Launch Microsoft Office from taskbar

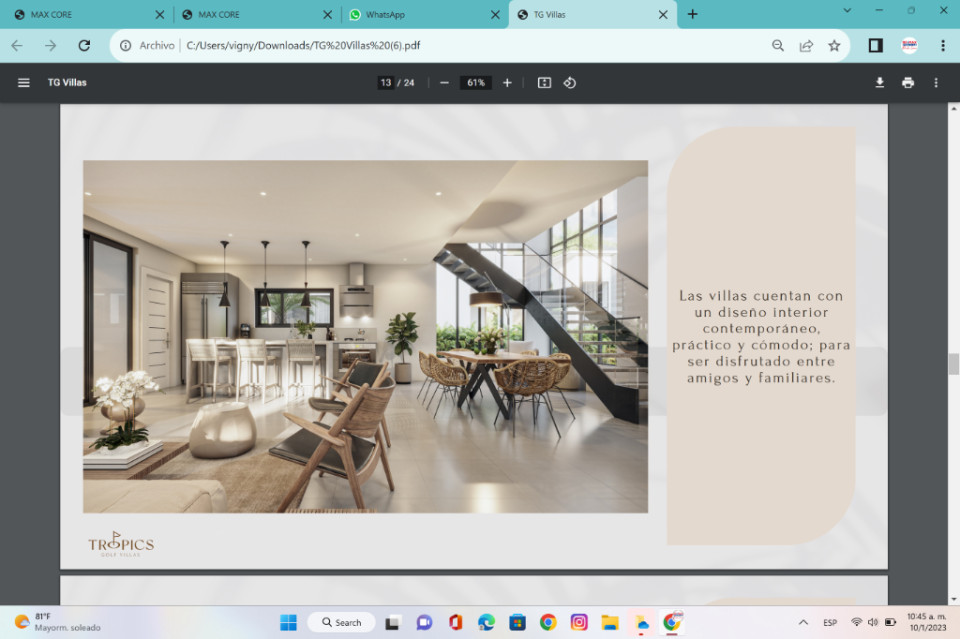click(x=455, y=622)
